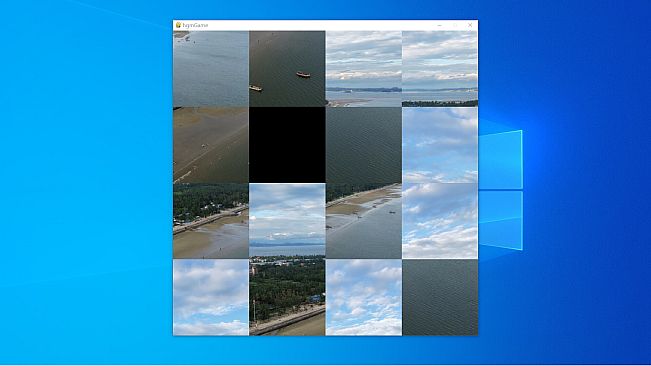
Task: Click the pygame snake icon in title bar
Action: (x=178, y=25)
